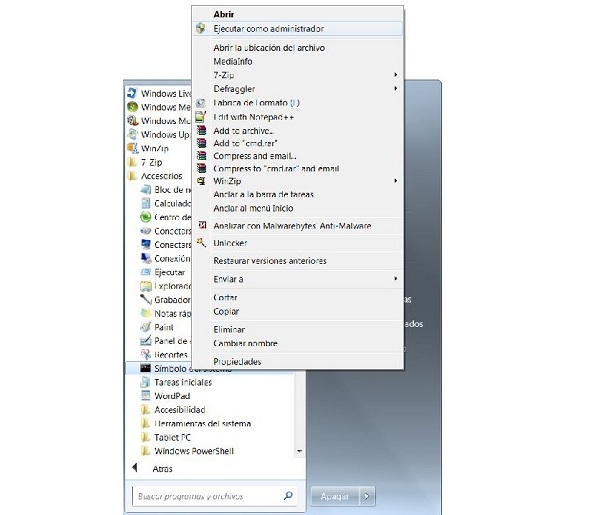Click the programs list scrollbar down arrow
This screenshot has height=515, width=600.
click(300, 451)
